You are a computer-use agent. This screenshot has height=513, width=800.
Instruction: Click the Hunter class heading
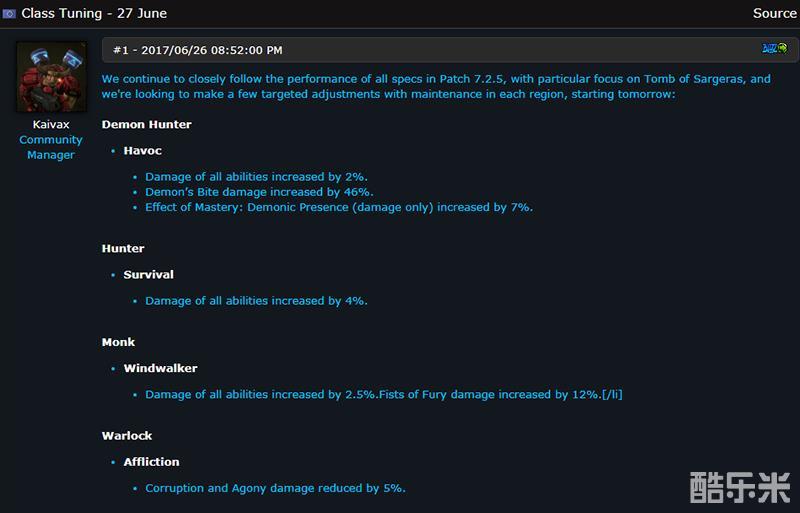123,249
